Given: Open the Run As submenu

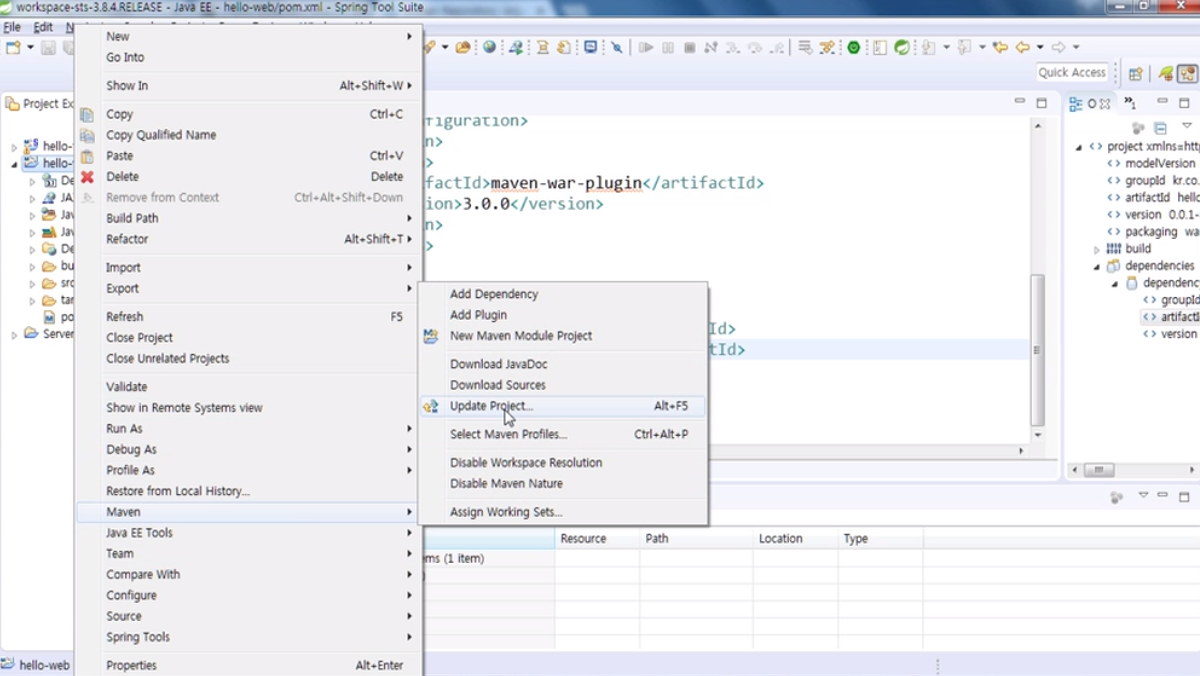Looking at the screenshot, I should click(x=250, y=428).
